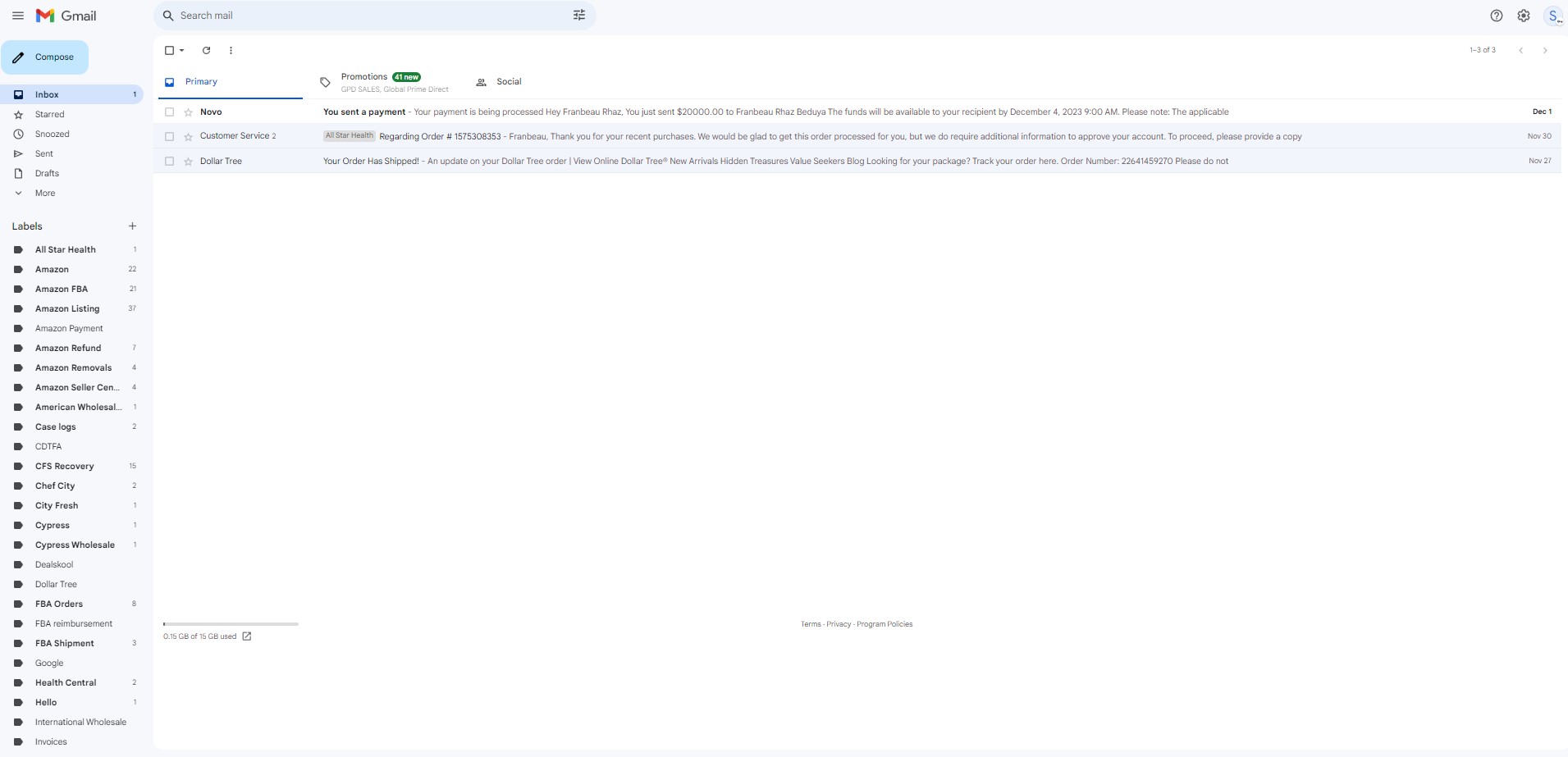The width and height of the screenshot is (1568, 757).
Task: Click the All Star Health tag on email
Action: [350, 136]
